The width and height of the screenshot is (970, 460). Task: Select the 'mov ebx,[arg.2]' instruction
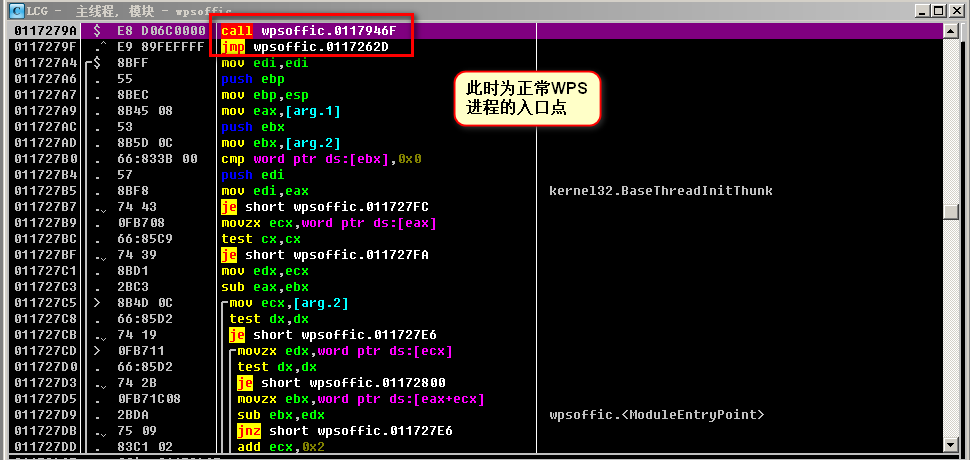point(280,143)
